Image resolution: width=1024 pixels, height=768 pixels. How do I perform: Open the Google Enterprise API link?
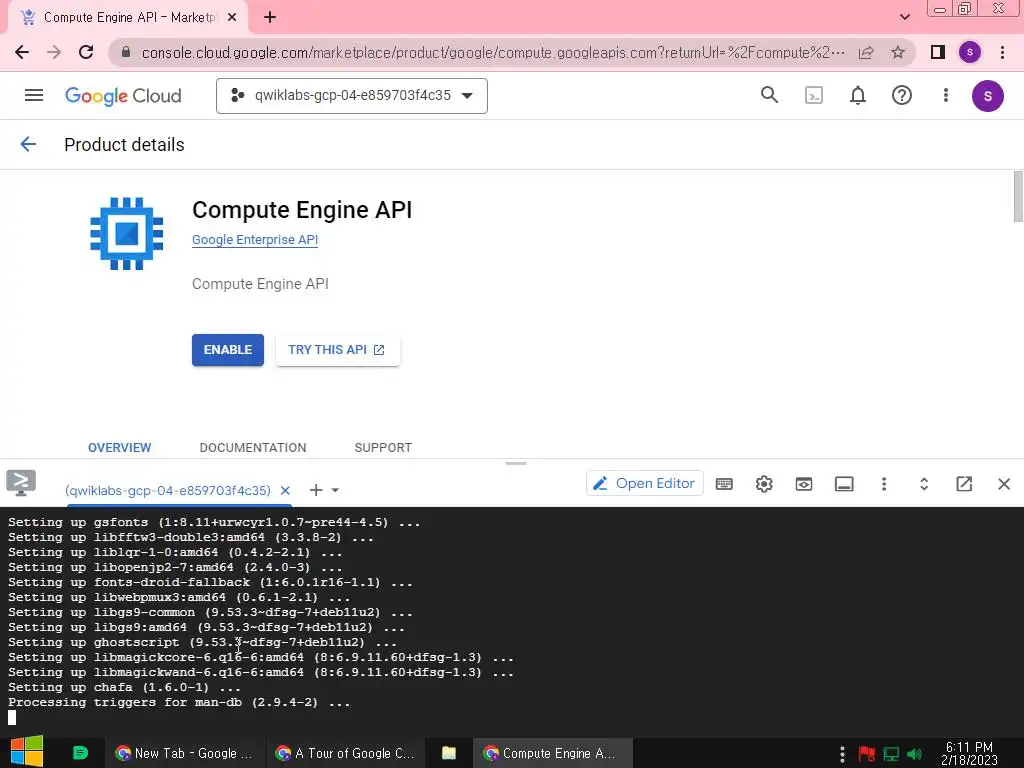click(255, 240)
